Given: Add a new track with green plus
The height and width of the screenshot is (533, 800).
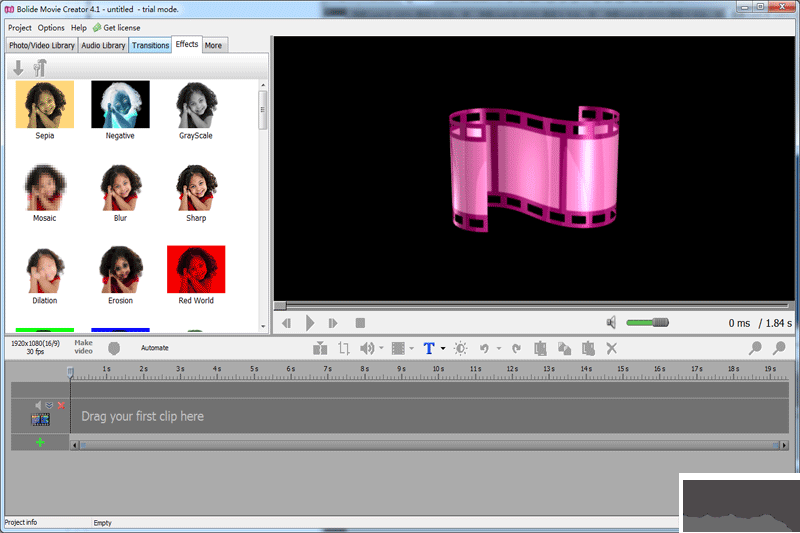Looking at the screenshot, I should pyautogui.click(x=40, y=442).
